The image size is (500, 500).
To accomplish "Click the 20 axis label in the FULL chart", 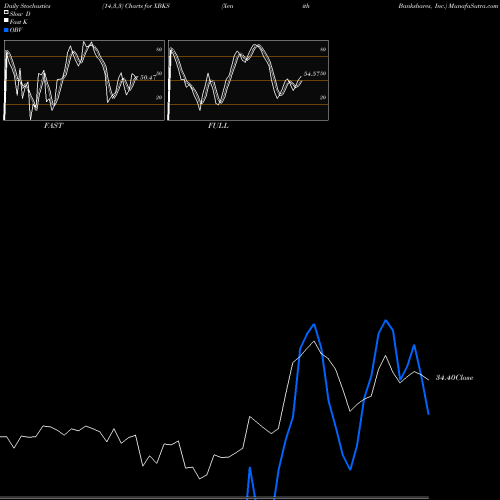I will point(323,97).
